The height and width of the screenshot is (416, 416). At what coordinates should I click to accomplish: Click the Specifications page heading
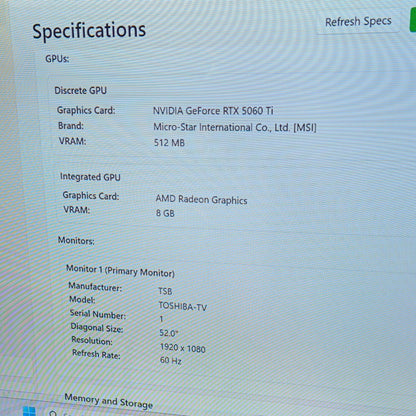tap(89, 30)
